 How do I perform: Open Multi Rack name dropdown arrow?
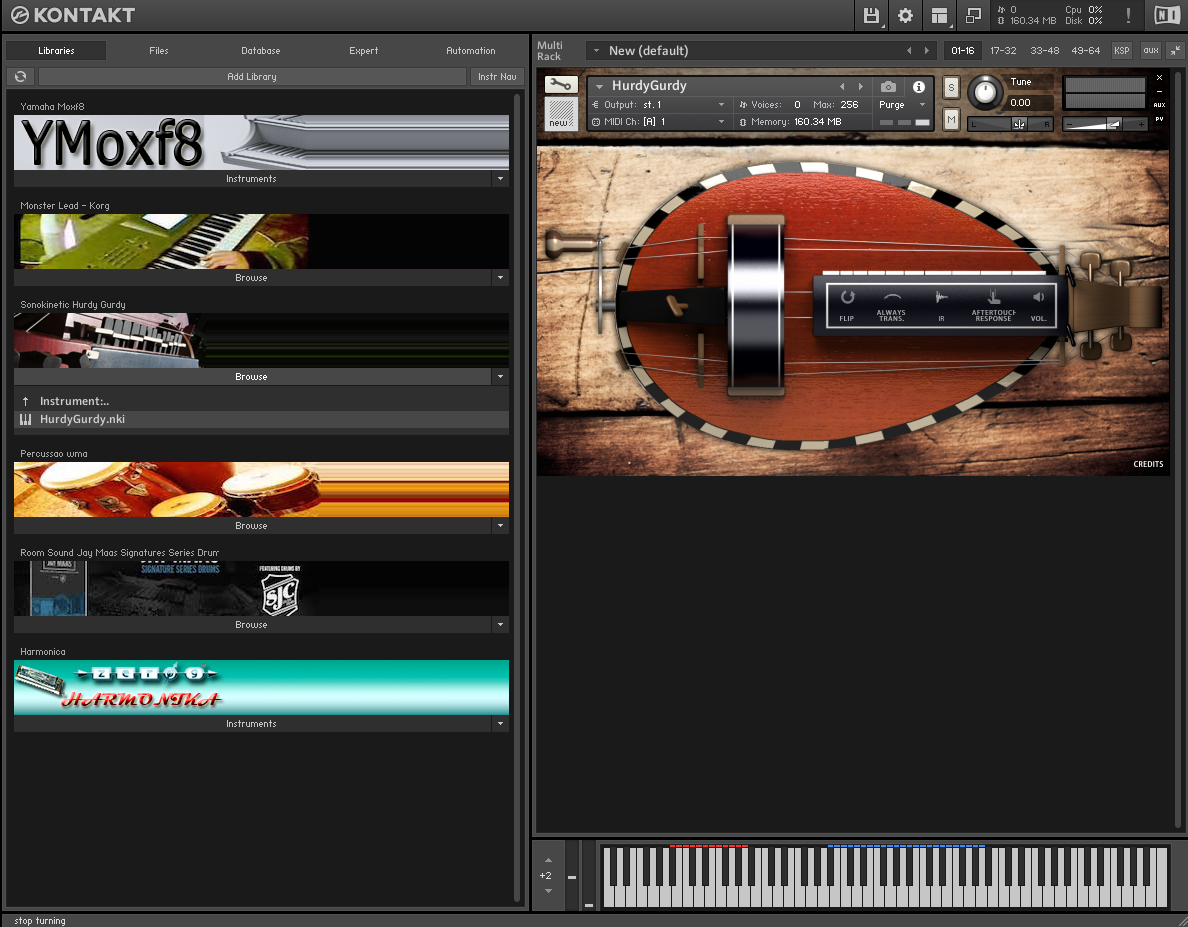tap(596, 51)
